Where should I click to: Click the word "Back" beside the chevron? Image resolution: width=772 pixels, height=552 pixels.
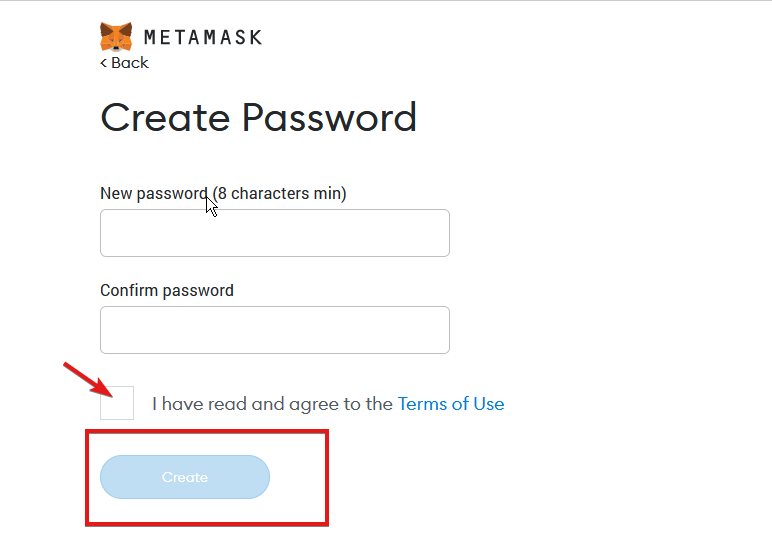pos(129,63)
